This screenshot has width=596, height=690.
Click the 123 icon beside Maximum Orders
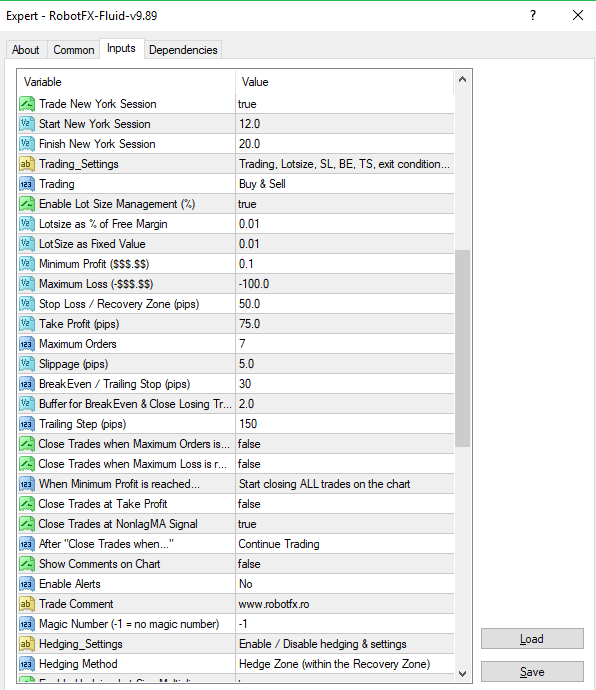(x=26, y=345)
